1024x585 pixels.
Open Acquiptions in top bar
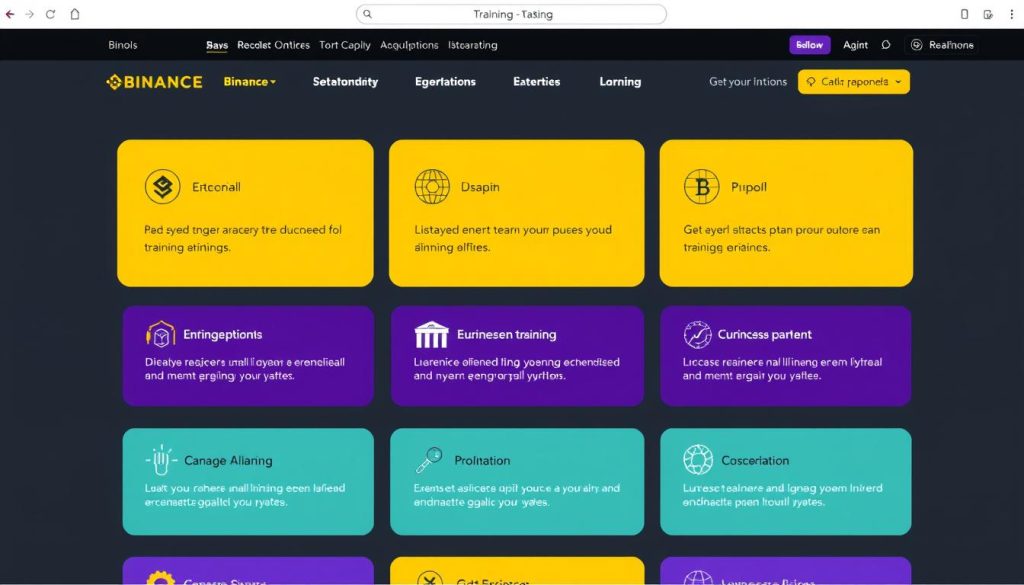click(409, 45)
